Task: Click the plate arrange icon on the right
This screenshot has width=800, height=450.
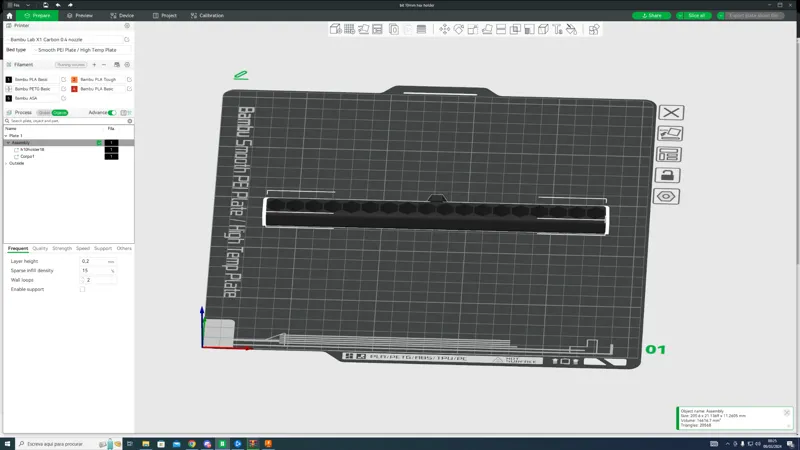Action: pos(669,154)
